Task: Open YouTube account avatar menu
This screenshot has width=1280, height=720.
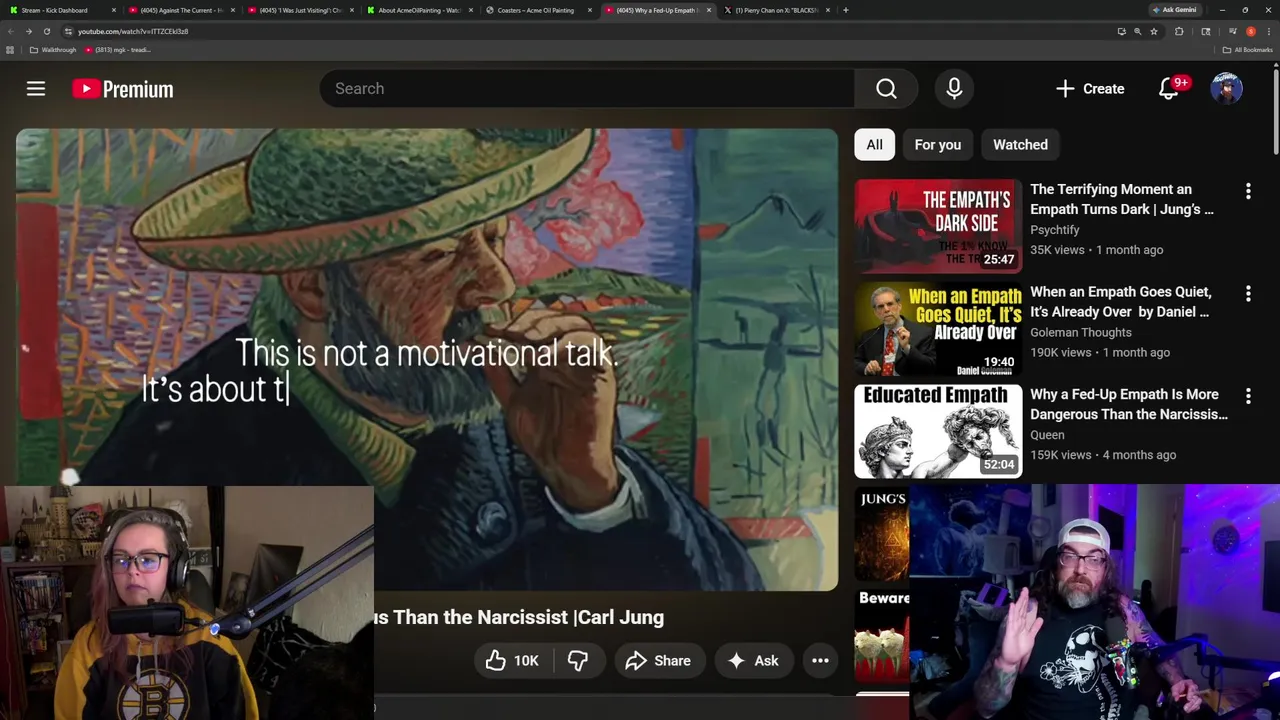Action: tap(1226, 89)
